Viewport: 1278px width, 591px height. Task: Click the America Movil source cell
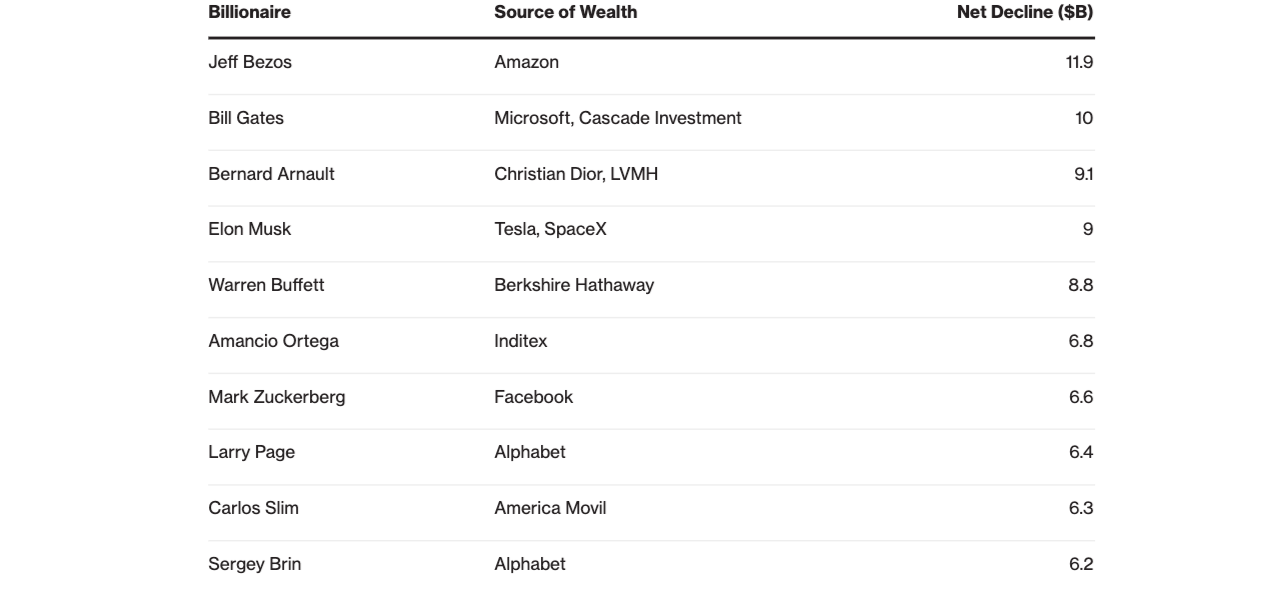550,508
